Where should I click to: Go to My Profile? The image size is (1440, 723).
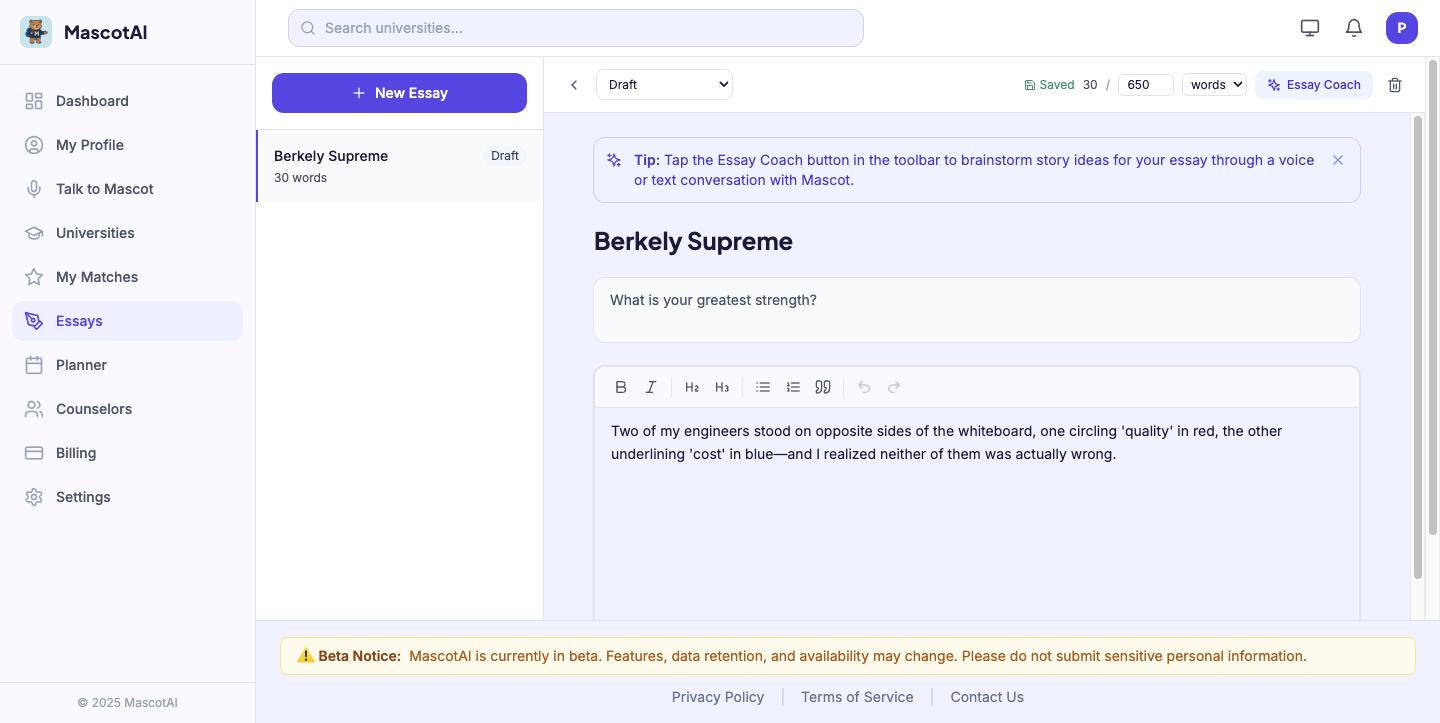click(127, 145)
